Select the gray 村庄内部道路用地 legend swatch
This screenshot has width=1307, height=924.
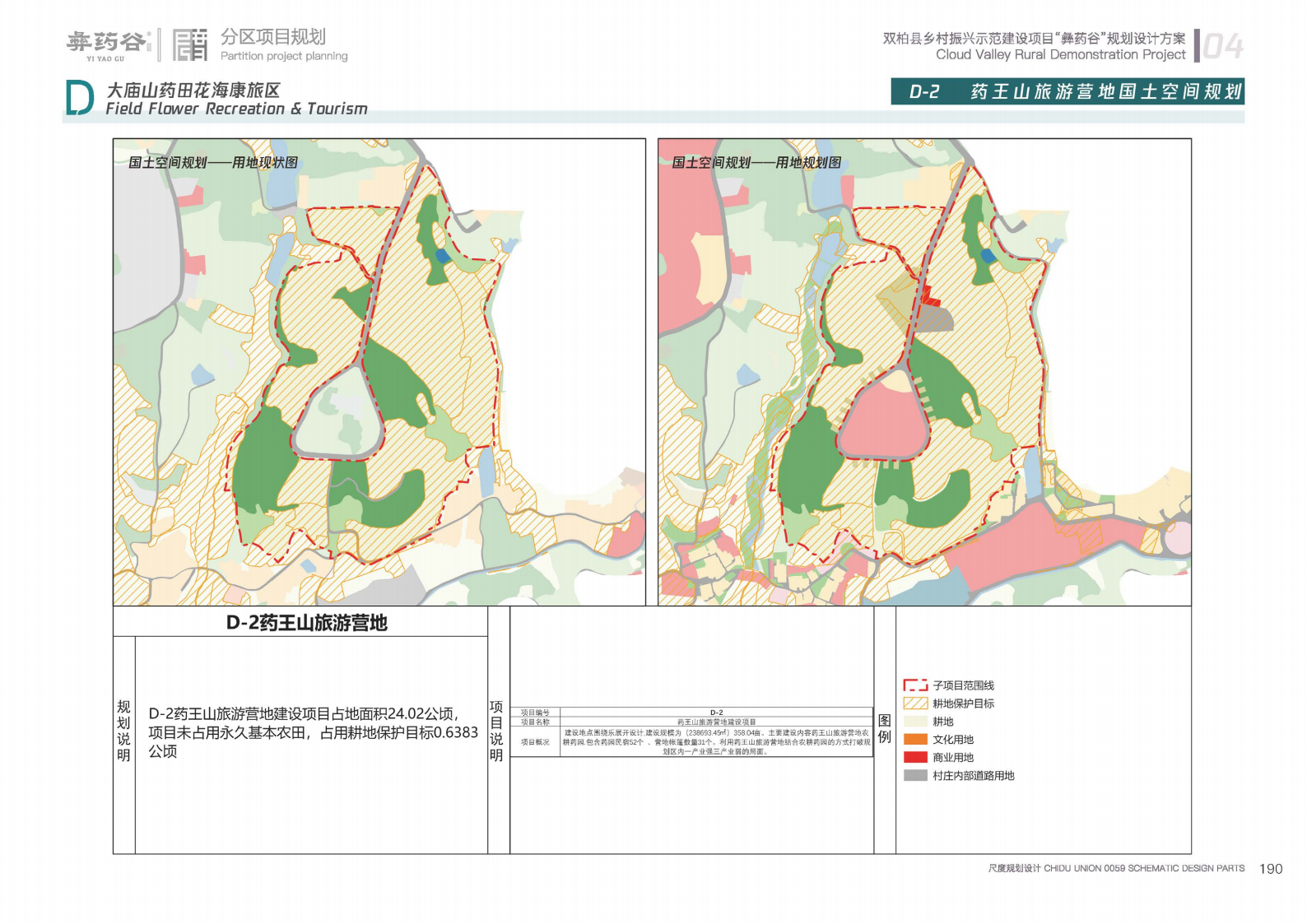tap(915, 776)
